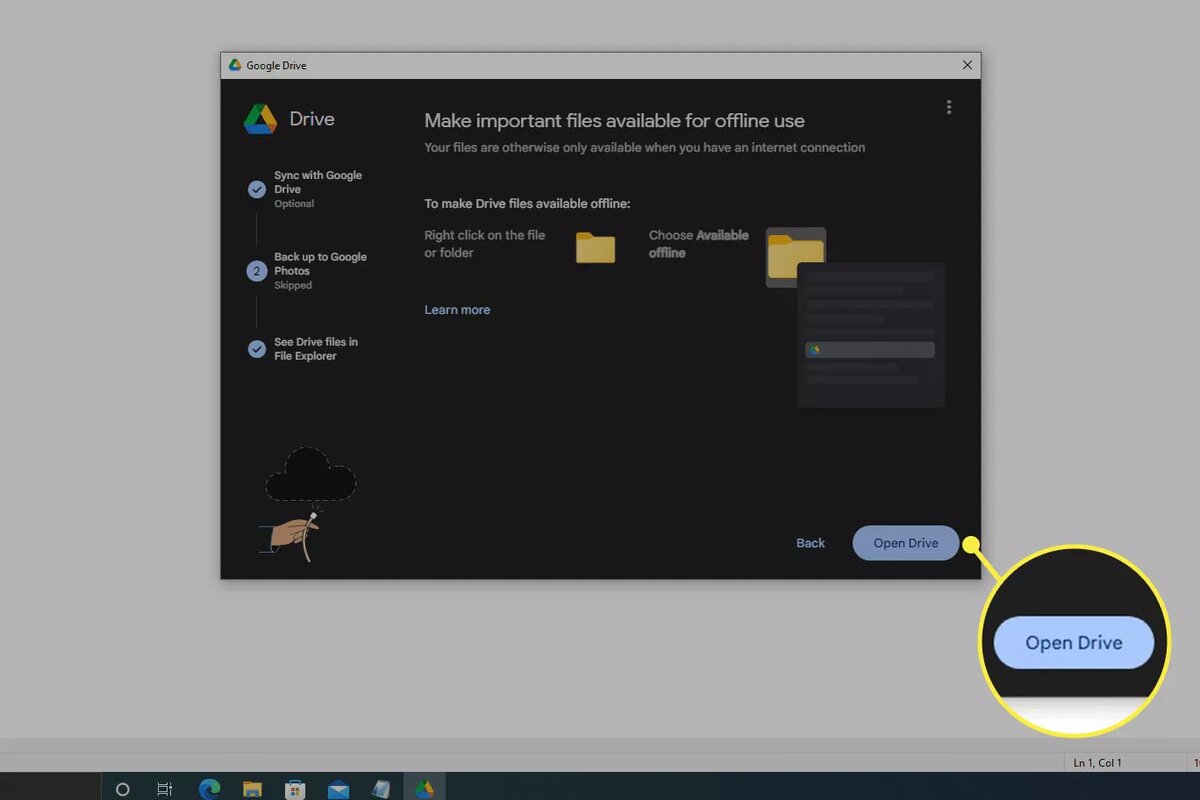The height and width of the screenshot is (800, 1200).
Task: Click the Choose Available offline instruction text
Action: 698,244
